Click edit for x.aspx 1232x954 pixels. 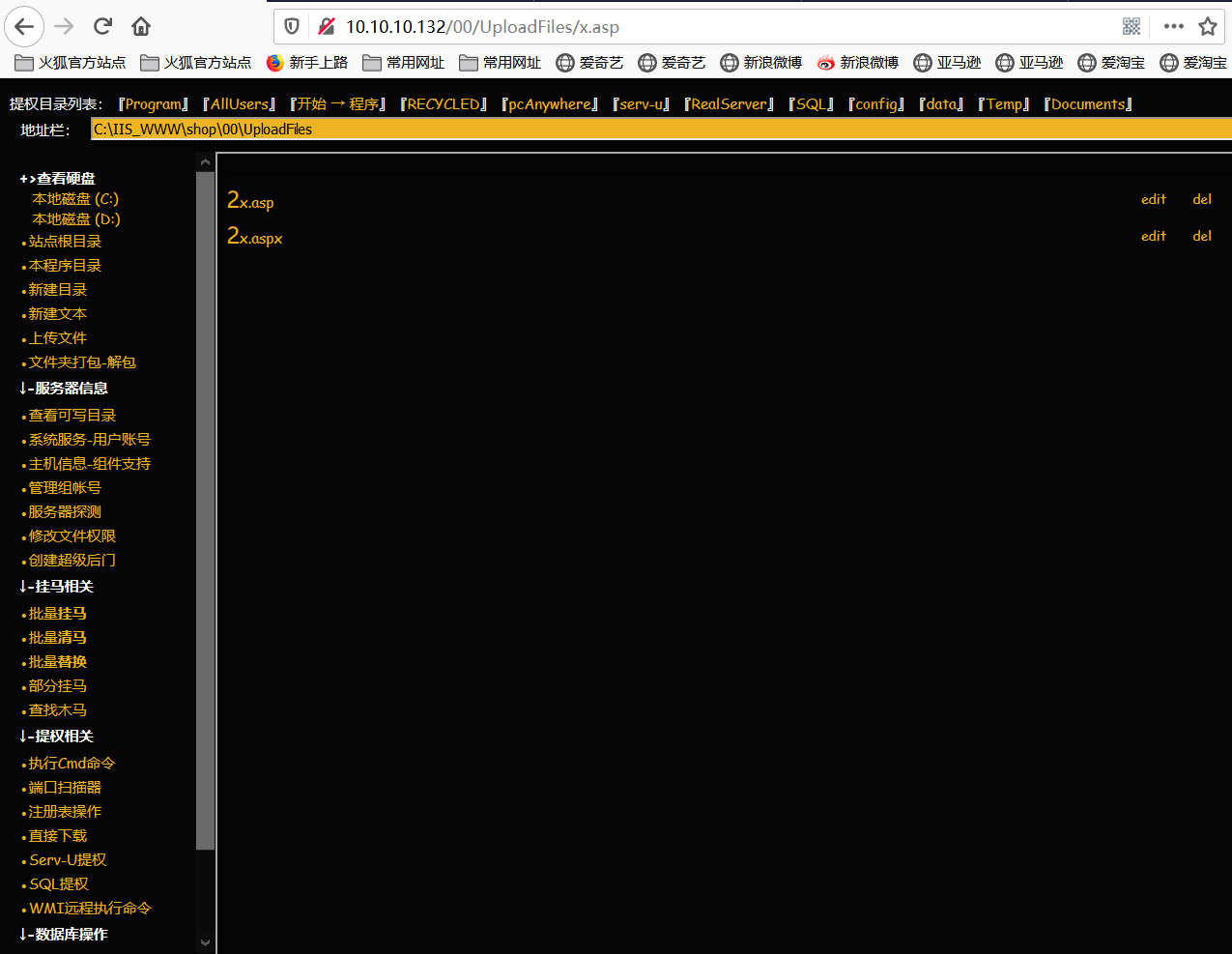click(x=1154, y=236)
